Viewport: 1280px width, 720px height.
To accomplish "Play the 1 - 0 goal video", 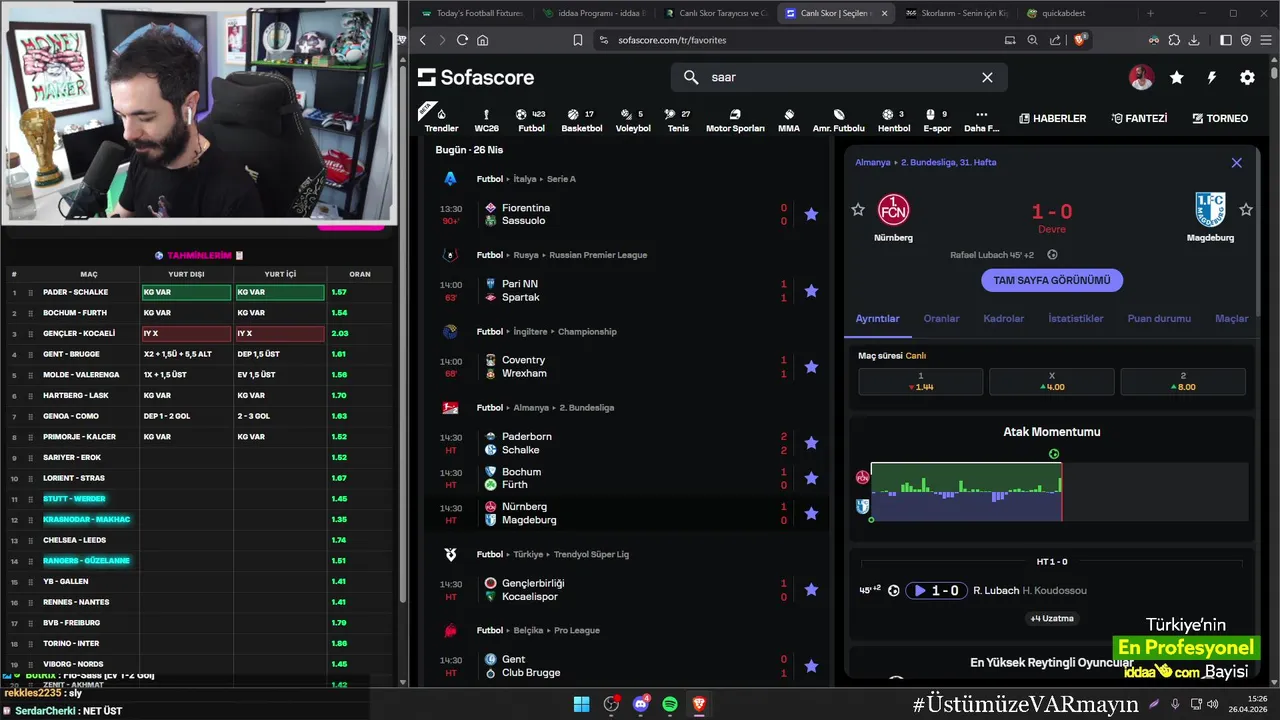I will 936,591.
